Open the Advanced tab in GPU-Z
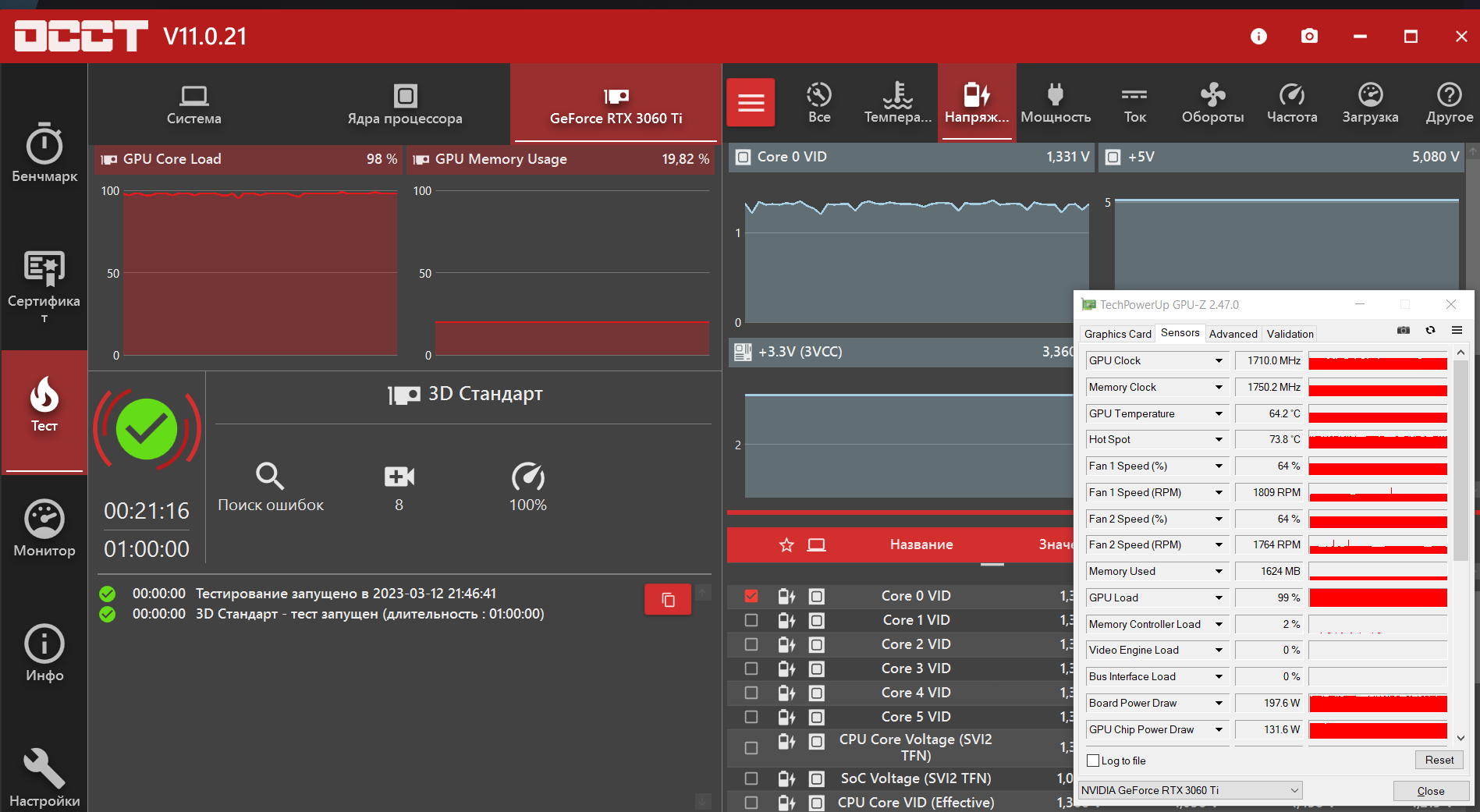Image resolution: width=1480 pixels, height=812 pixels. pyautogui.click(x=1233, y=334)
